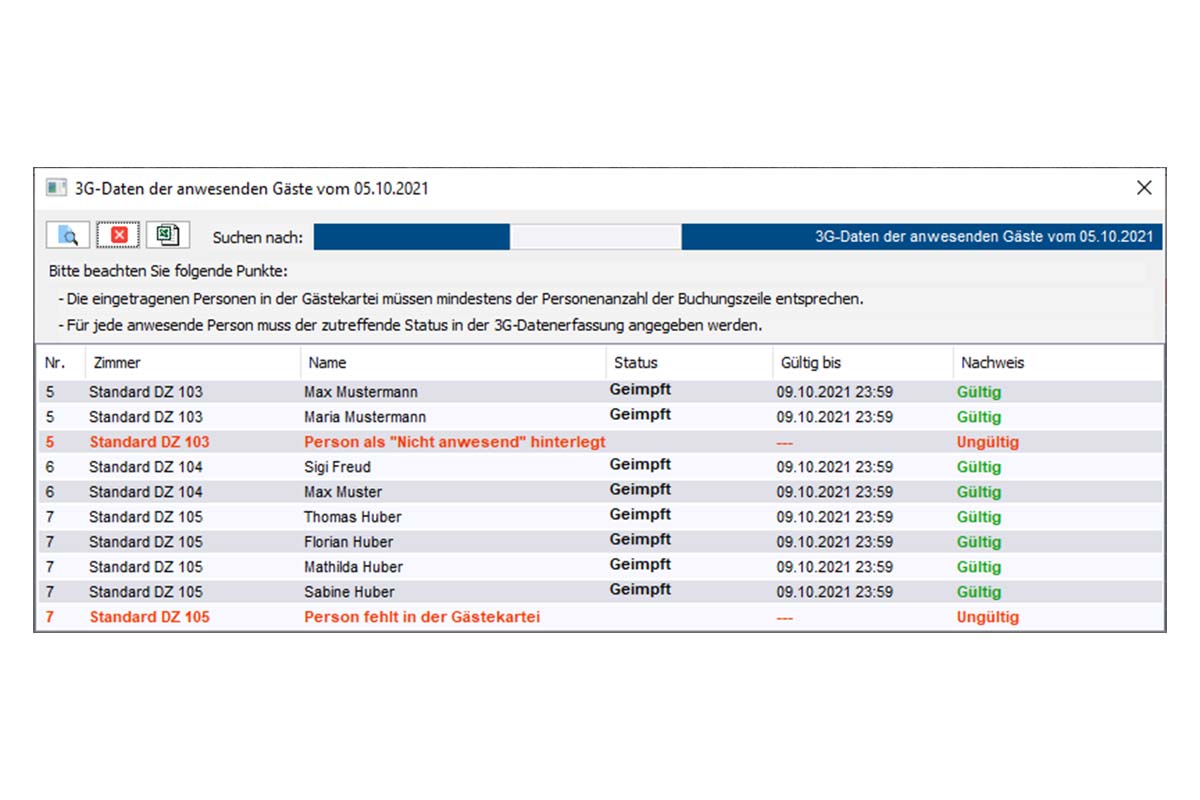This screenshot has height=800, width=1200.
Task: Close the 3G-Daten dialog window
Action: click(x=1144, y=188)
